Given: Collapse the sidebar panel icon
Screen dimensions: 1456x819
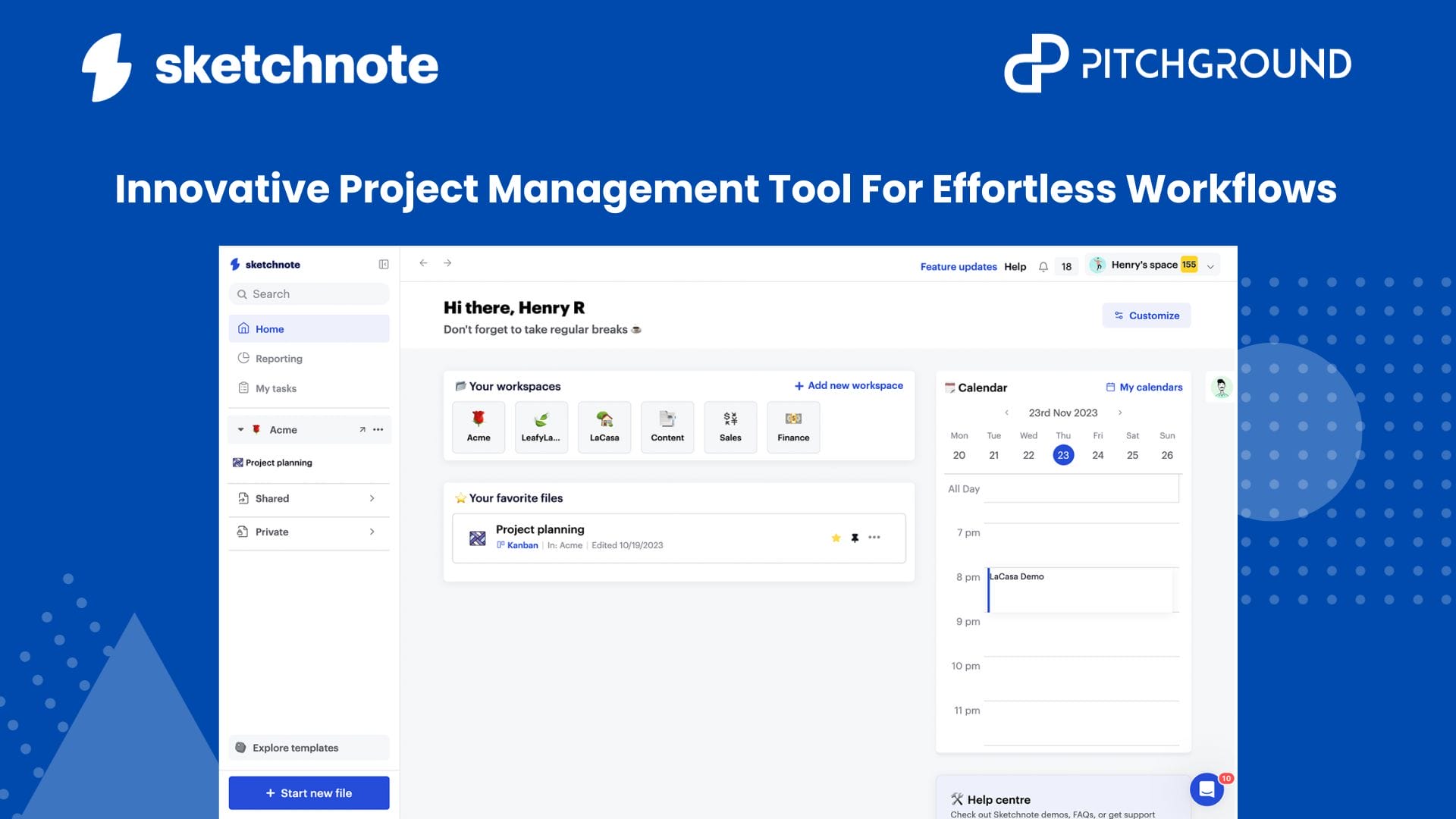Looking at the screenshot, I should (384, 265).
